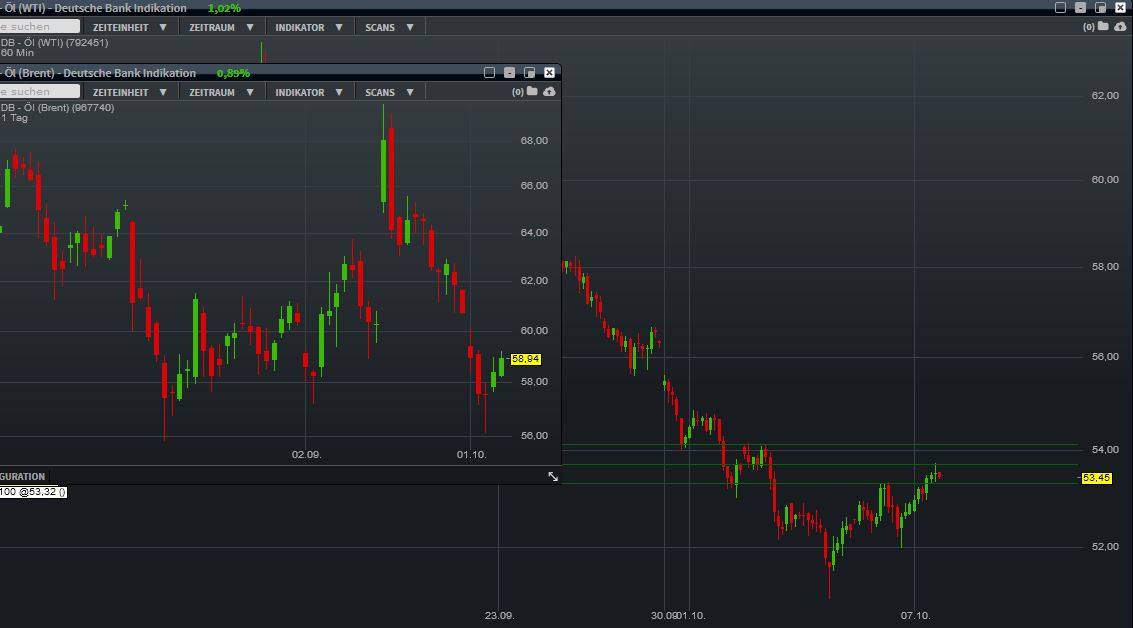Select the order entry showing 100 @53,32
This screenshot has height=628, width=1133.
[x=33, y=492]
